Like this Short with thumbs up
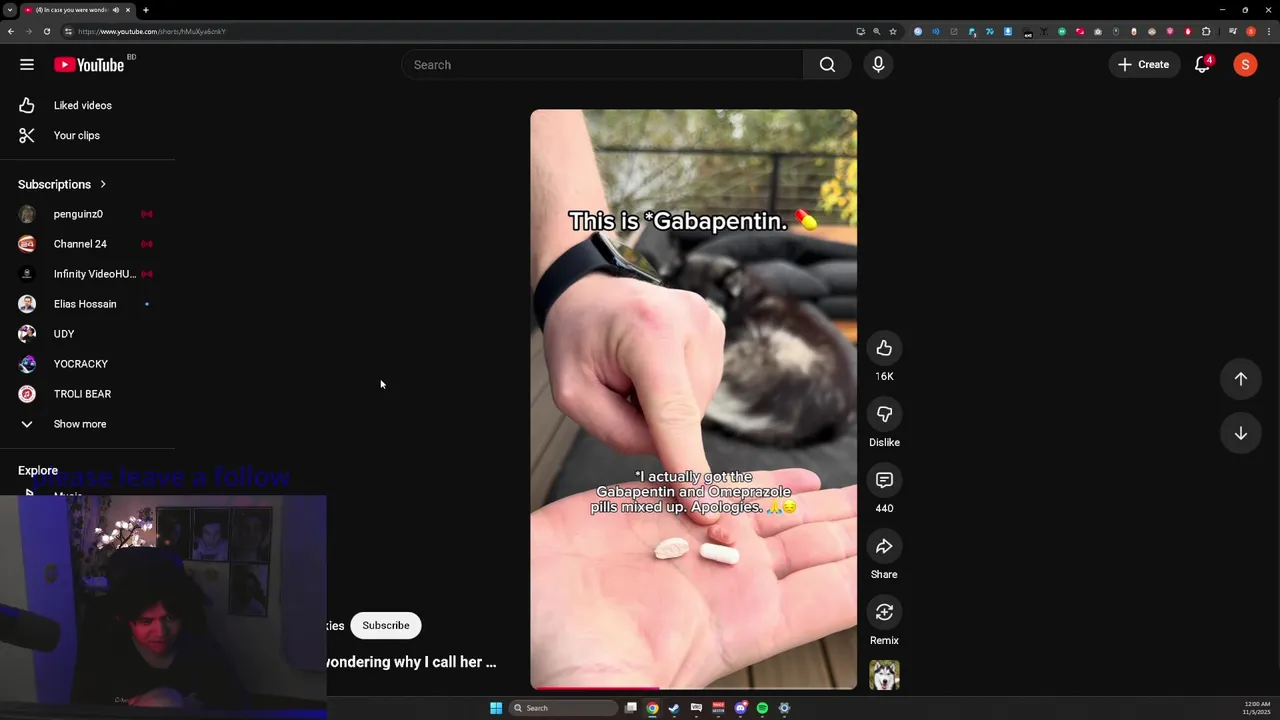1280x720 pixels. (884, 348)
